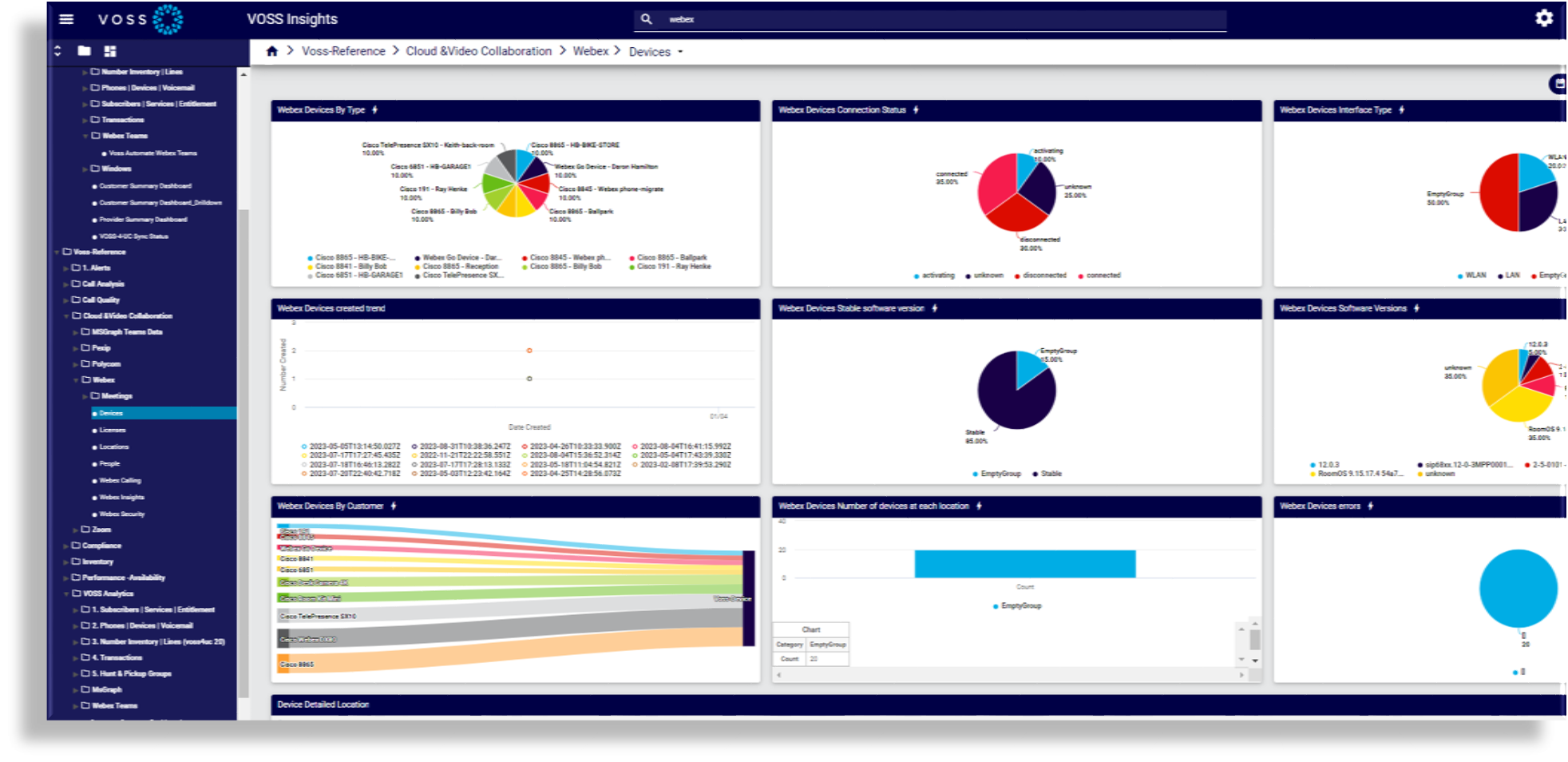Click drilldown bolt icon on Webex Devices By Customer
Viewport: 1568px width, 762px height.
pyautogui.click(x=394, y=506)
